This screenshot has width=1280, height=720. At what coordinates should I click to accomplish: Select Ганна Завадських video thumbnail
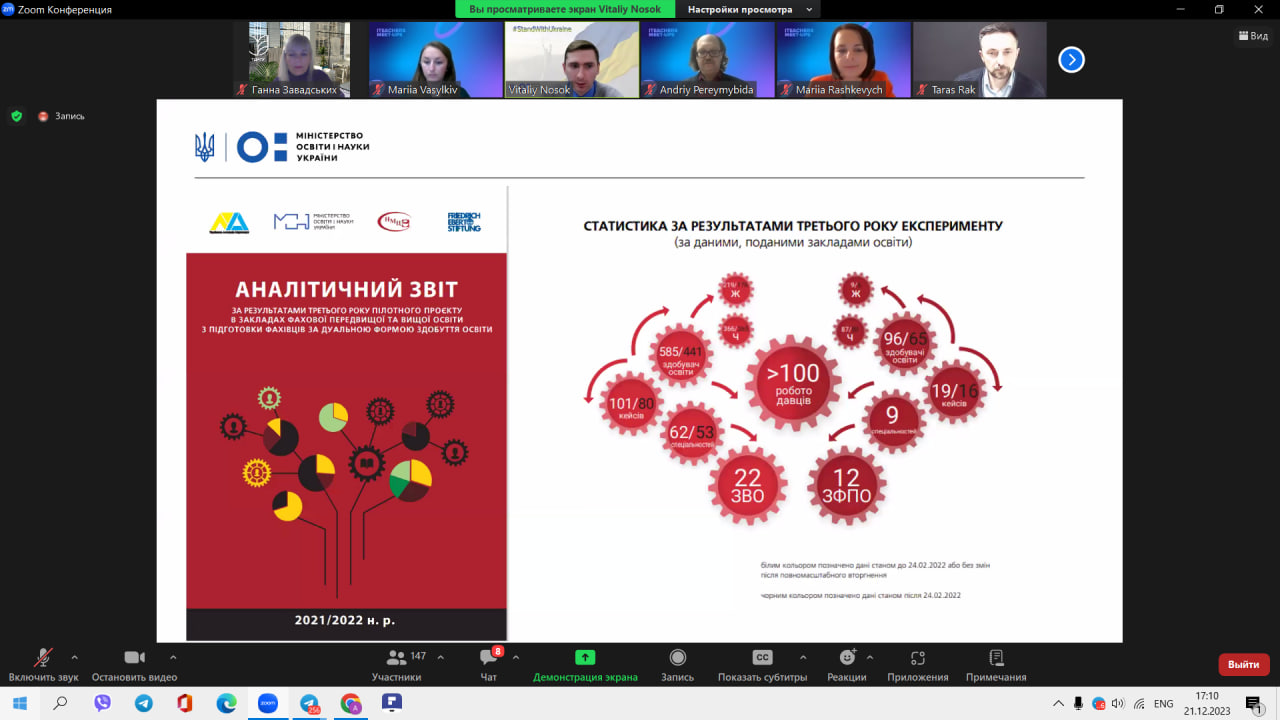(300, 60)
